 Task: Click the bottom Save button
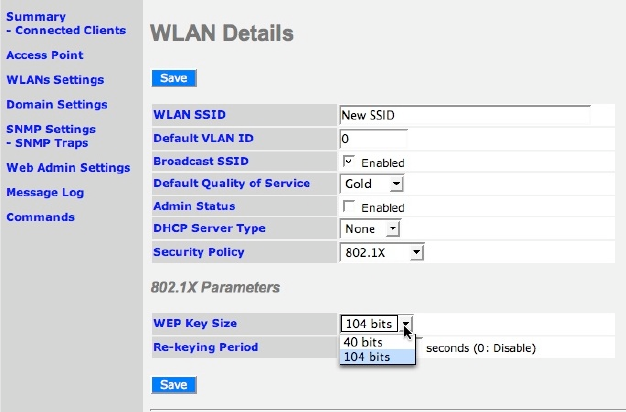[173, 385]
